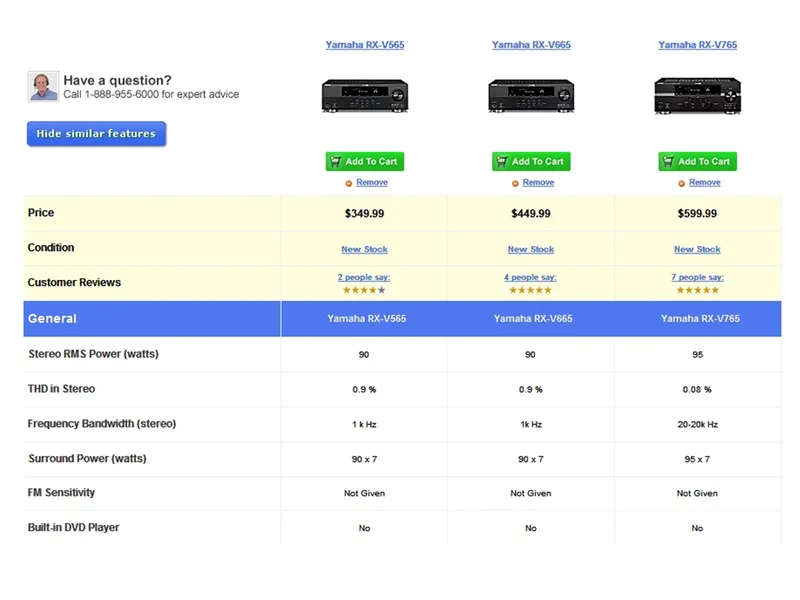The width and height of the screenshot is (800, 600).
Task: Open the Yamaha RX-V665 product link
Action: [531, 44]
